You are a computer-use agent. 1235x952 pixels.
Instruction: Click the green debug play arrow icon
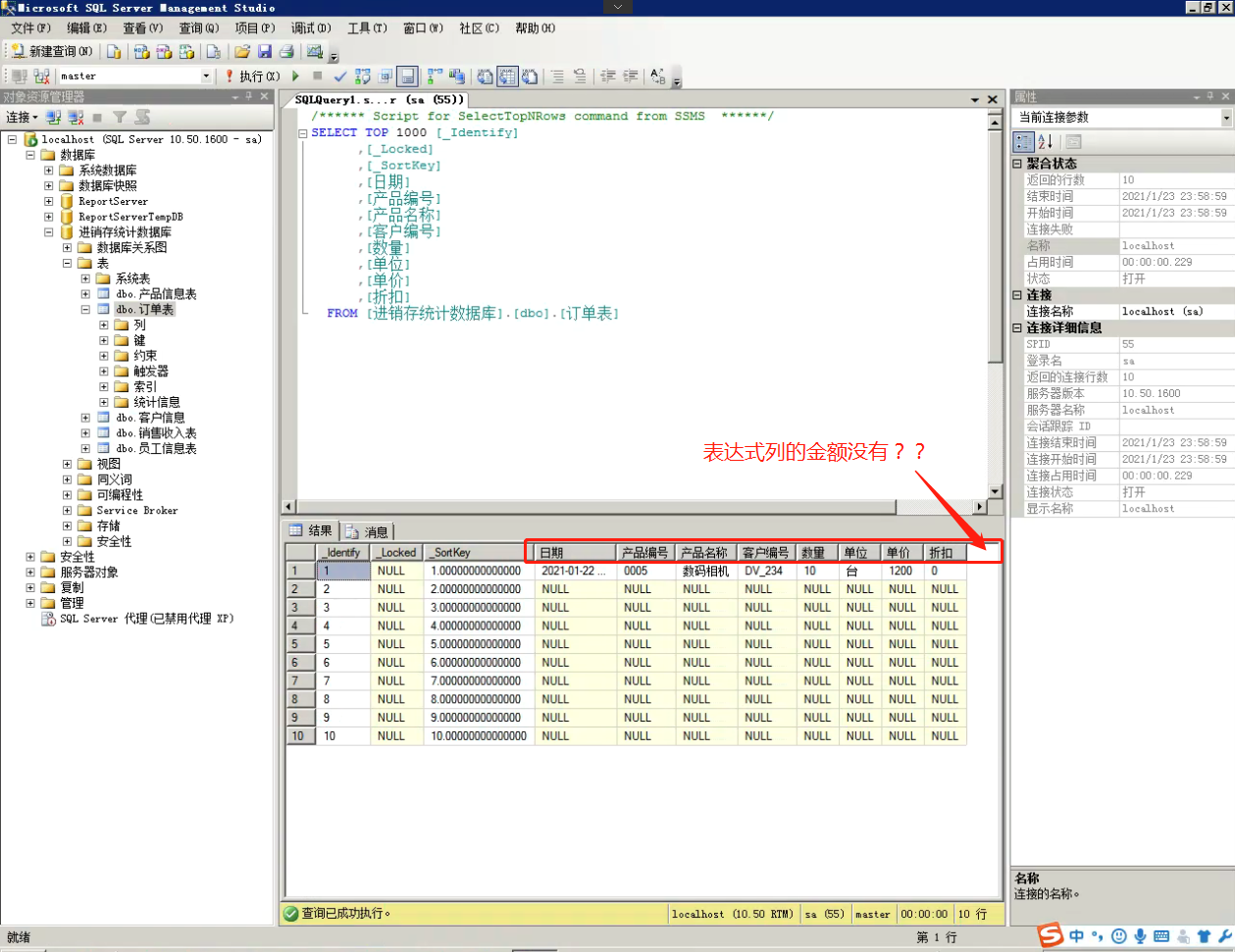[x=296, y=75]
